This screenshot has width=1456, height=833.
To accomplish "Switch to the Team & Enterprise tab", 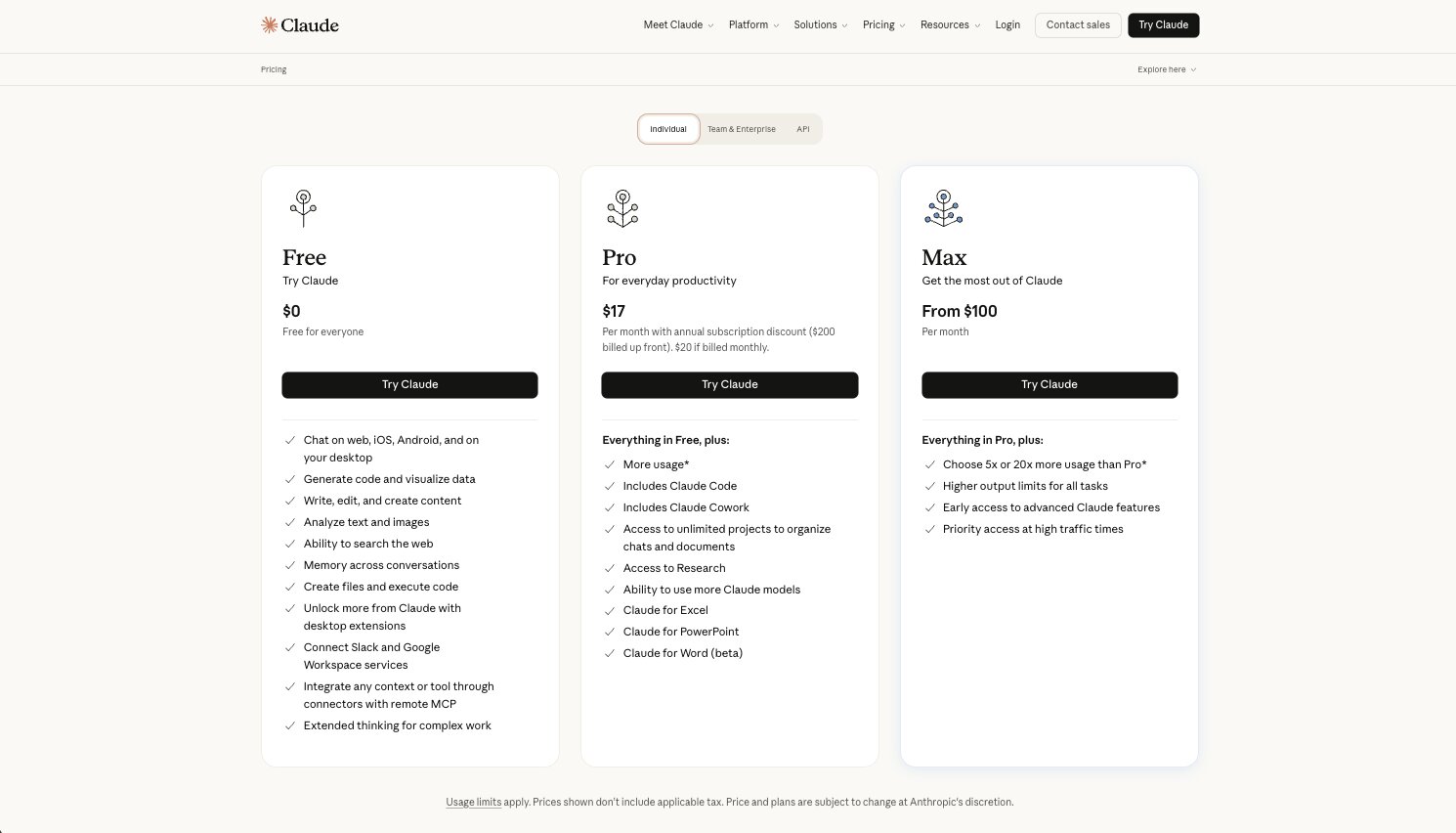I will pyautogui.click(x=742, y=129).
